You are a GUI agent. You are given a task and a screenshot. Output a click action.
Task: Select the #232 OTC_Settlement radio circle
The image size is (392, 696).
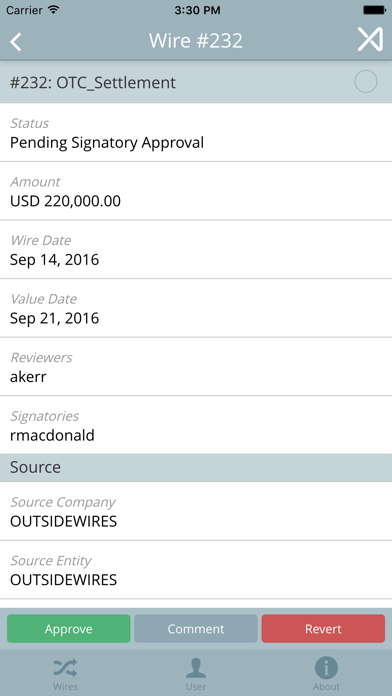point(366,82)
